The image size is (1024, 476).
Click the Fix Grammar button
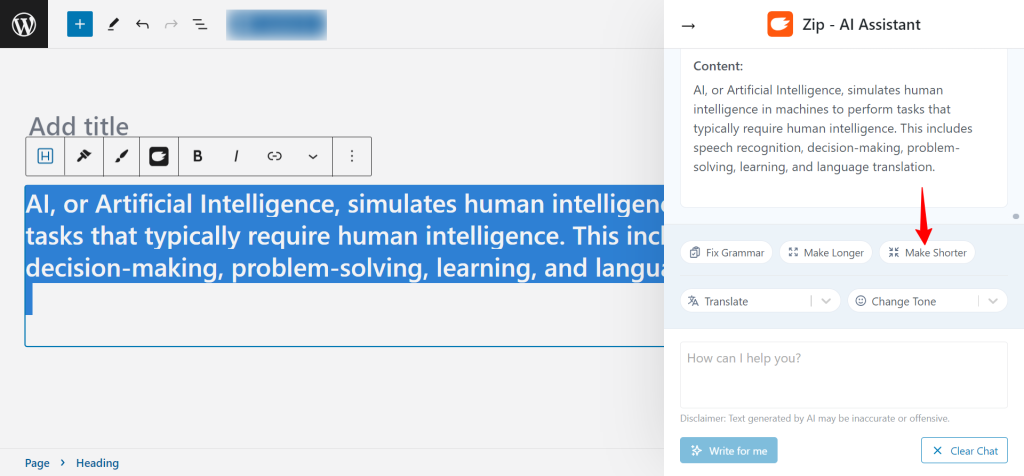tap(726, 253)
